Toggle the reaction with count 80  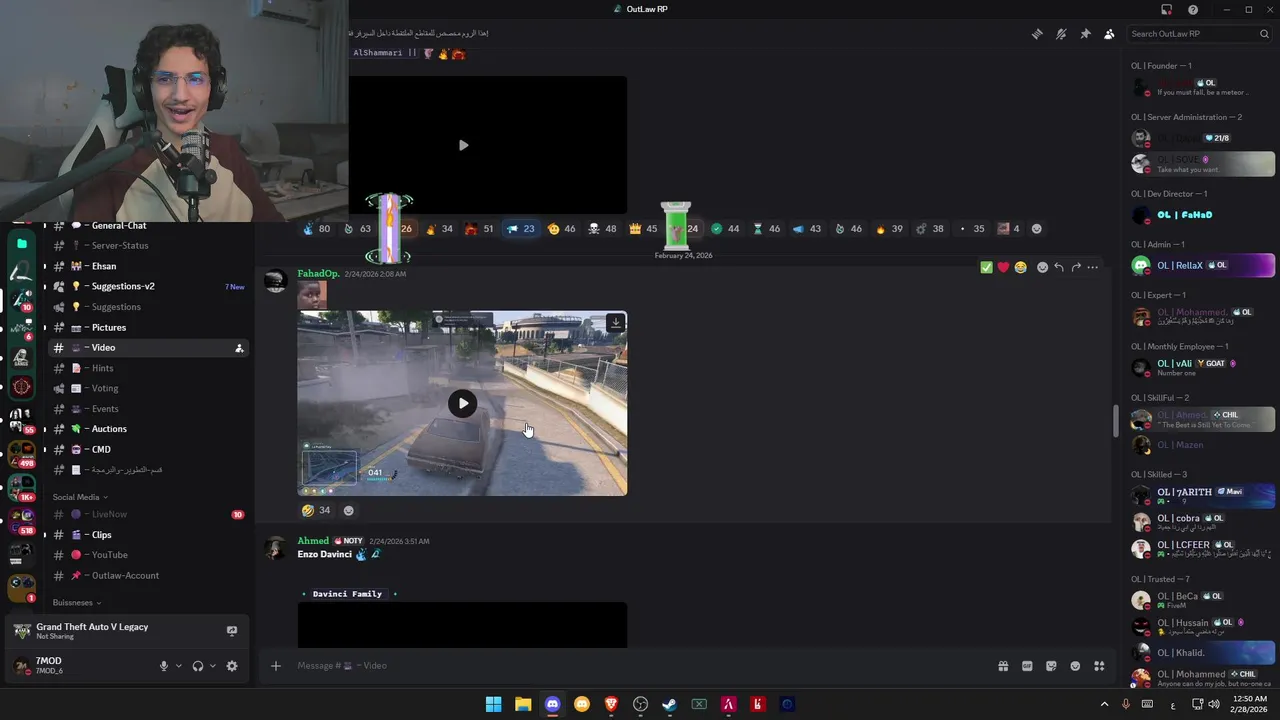[x=317, y=229]
